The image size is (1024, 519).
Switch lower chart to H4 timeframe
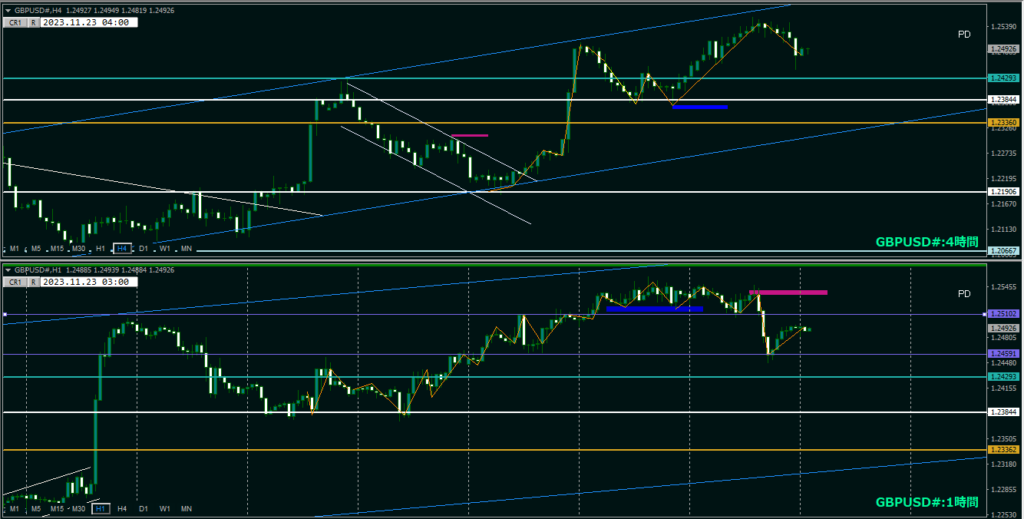coord(121,509)
